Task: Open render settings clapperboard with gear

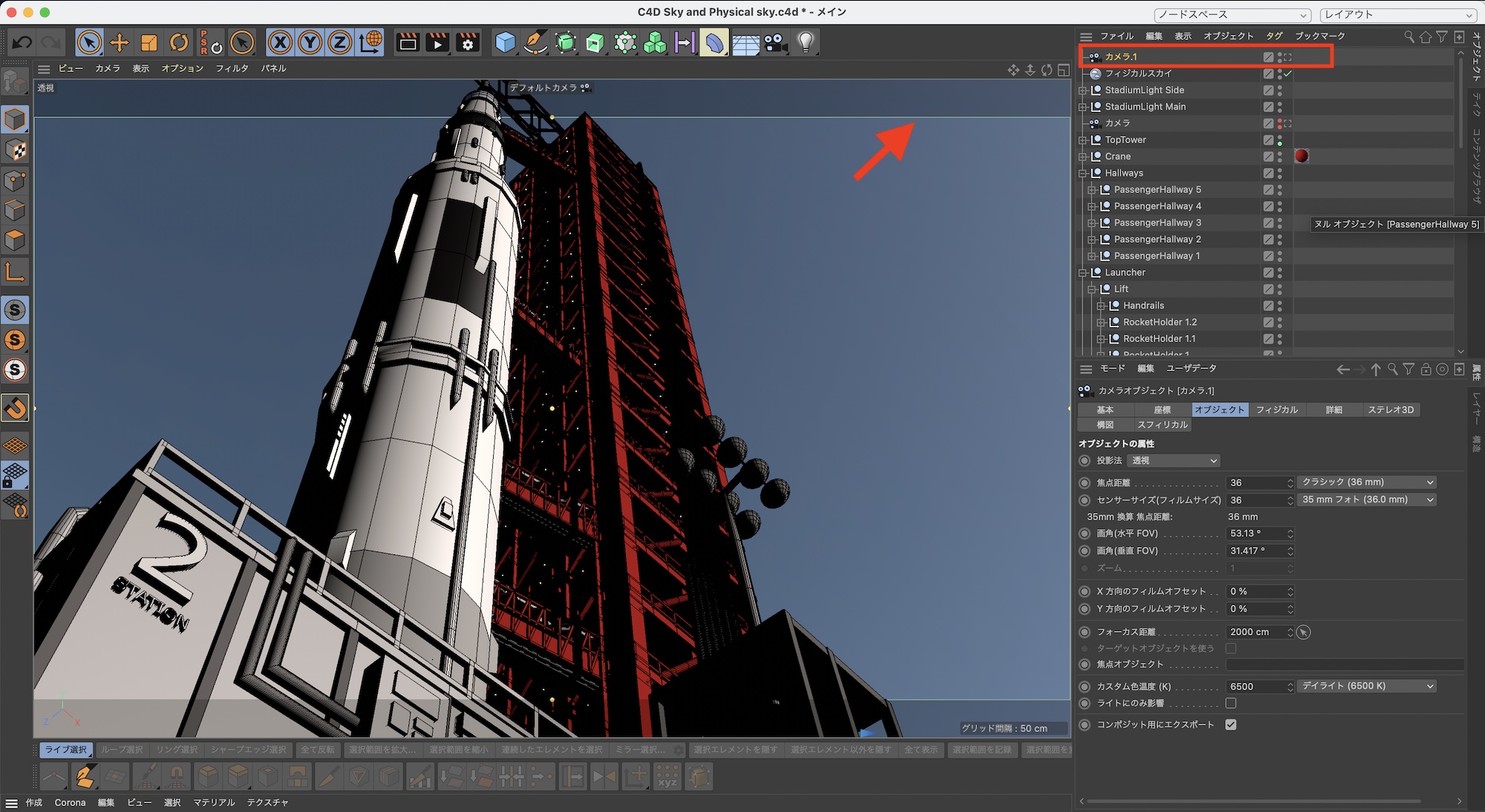Action: pyautogui.click(x=467, y=42)
